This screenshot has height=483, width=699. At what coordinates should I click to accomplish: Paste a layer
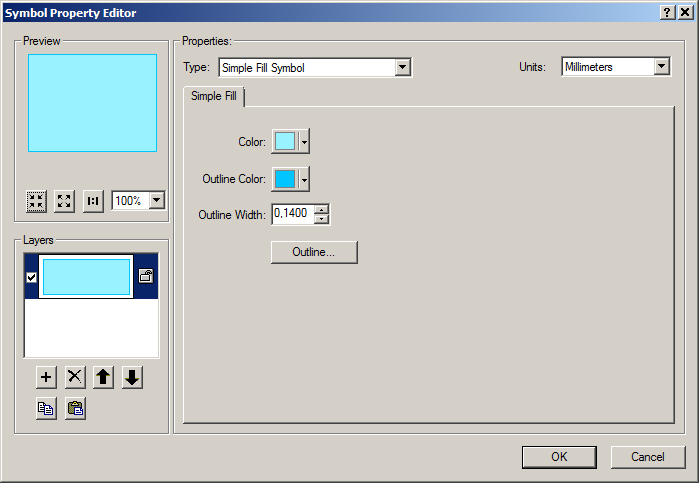75,408
